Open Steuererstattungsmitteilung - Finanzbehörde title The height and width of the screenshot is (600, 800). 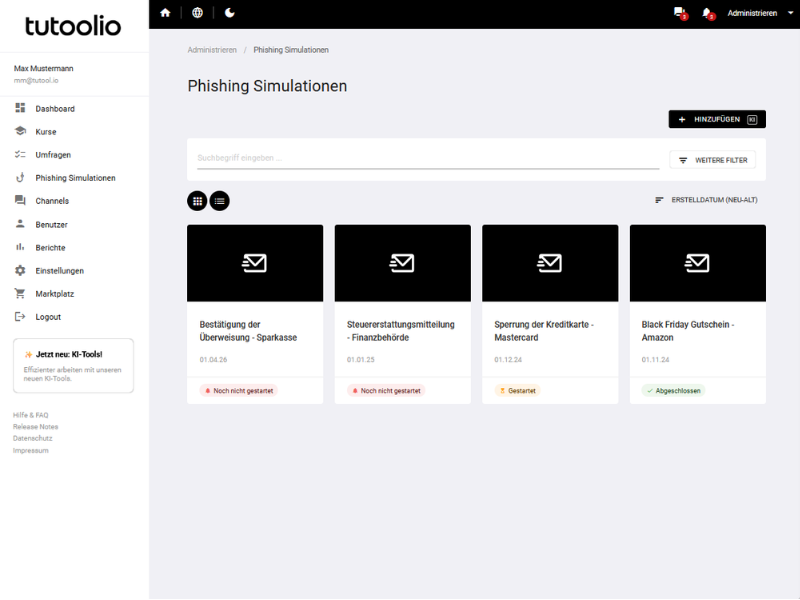401,331
